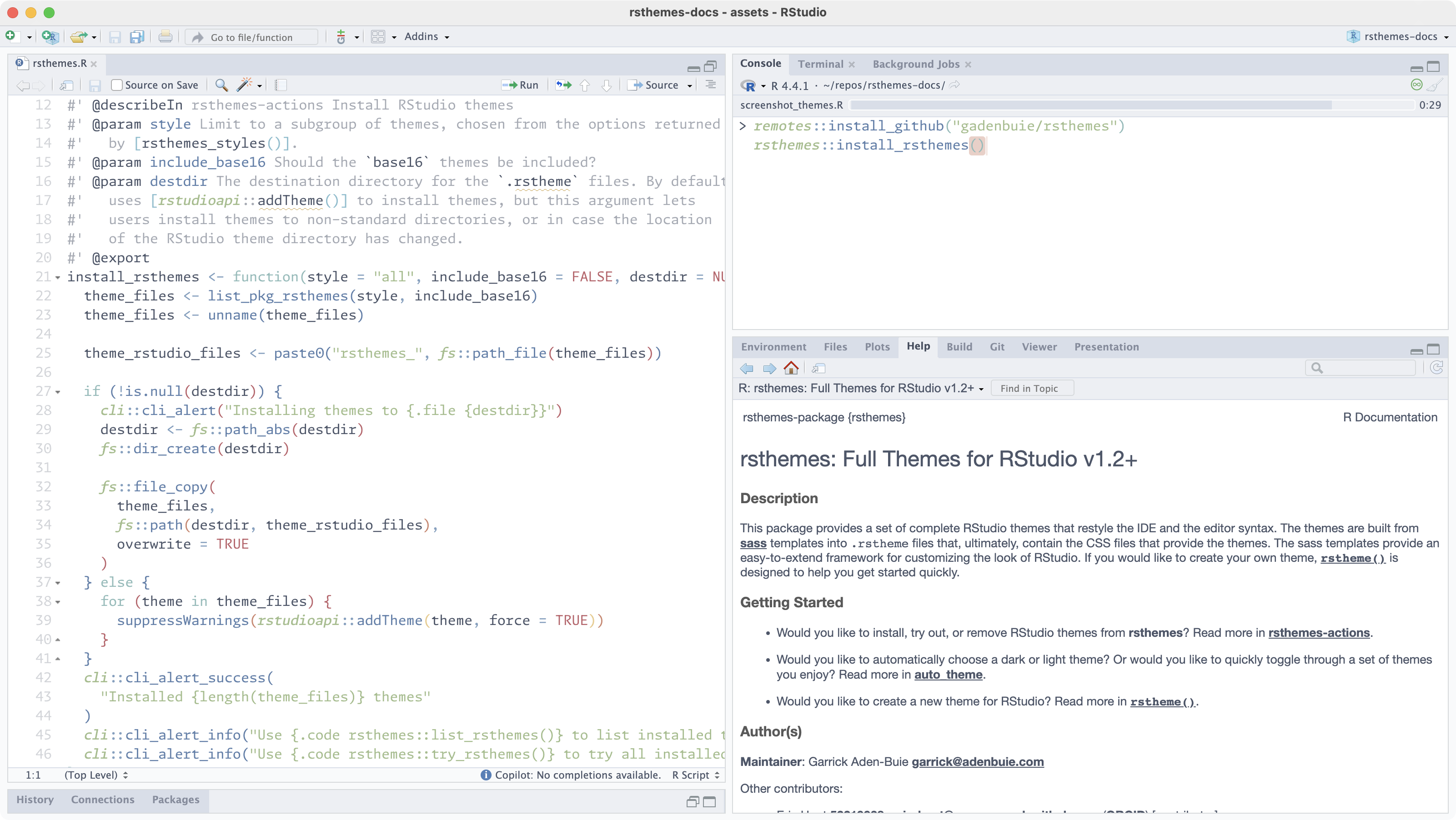Open the R Script file type selector
Screen dimensions: 1456x820
click(x=695, y=775)
